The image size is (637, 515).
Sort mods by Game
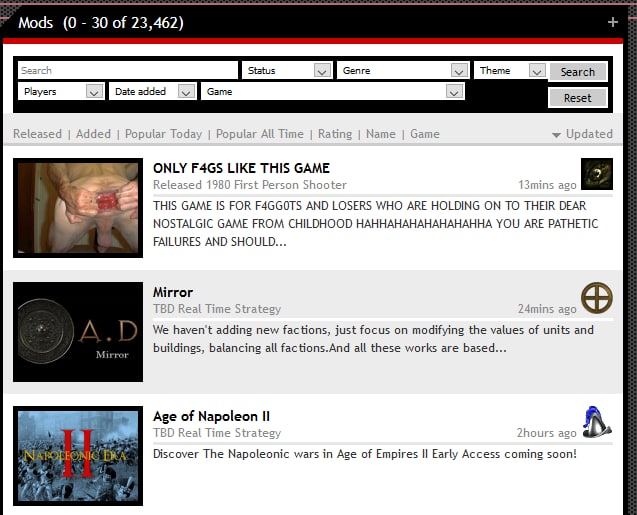click(425, 134)
